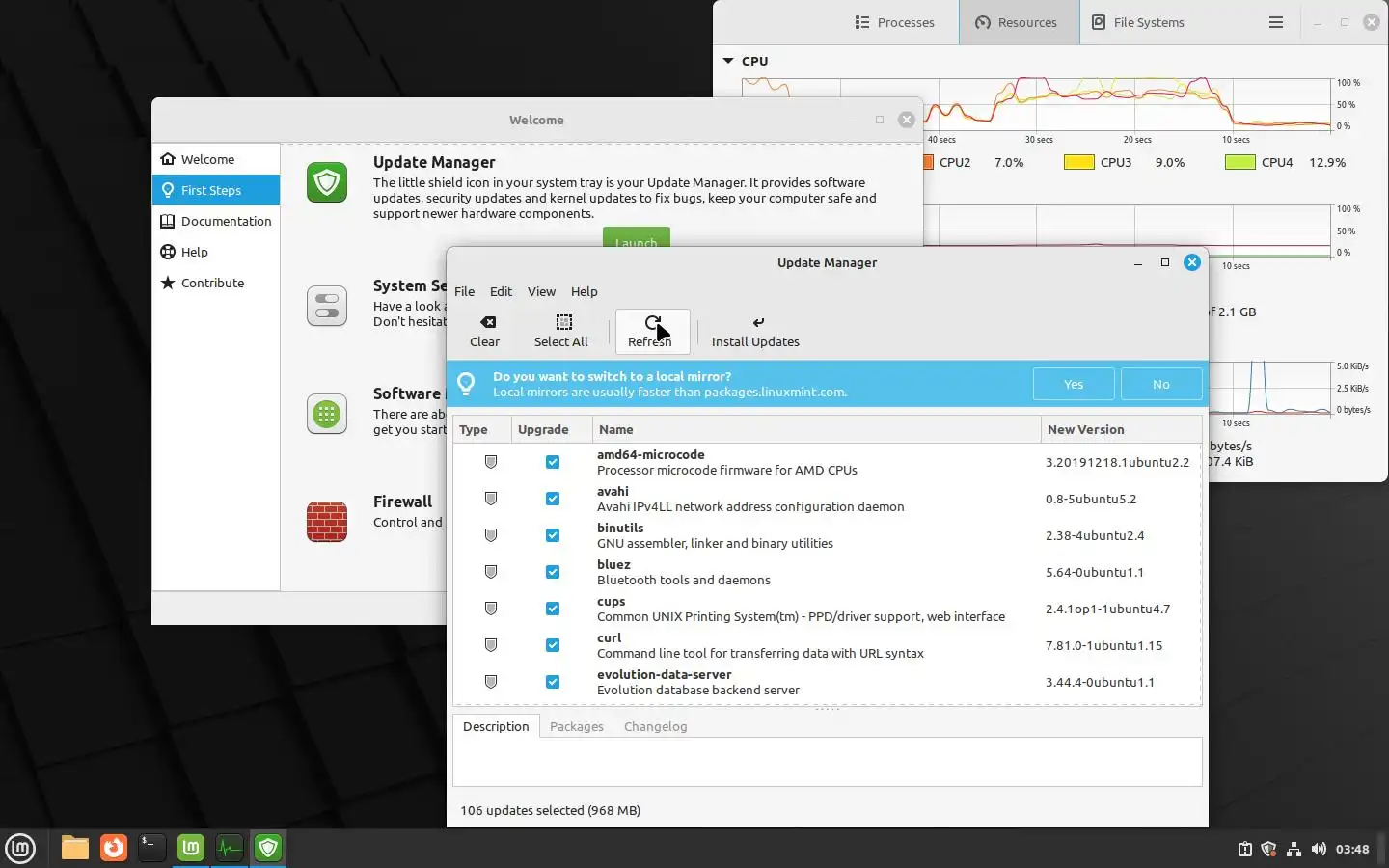Click the network icon in the system tray
Image resolution: width=1389 pixels, height=868 pixels.
(1294, 849)
